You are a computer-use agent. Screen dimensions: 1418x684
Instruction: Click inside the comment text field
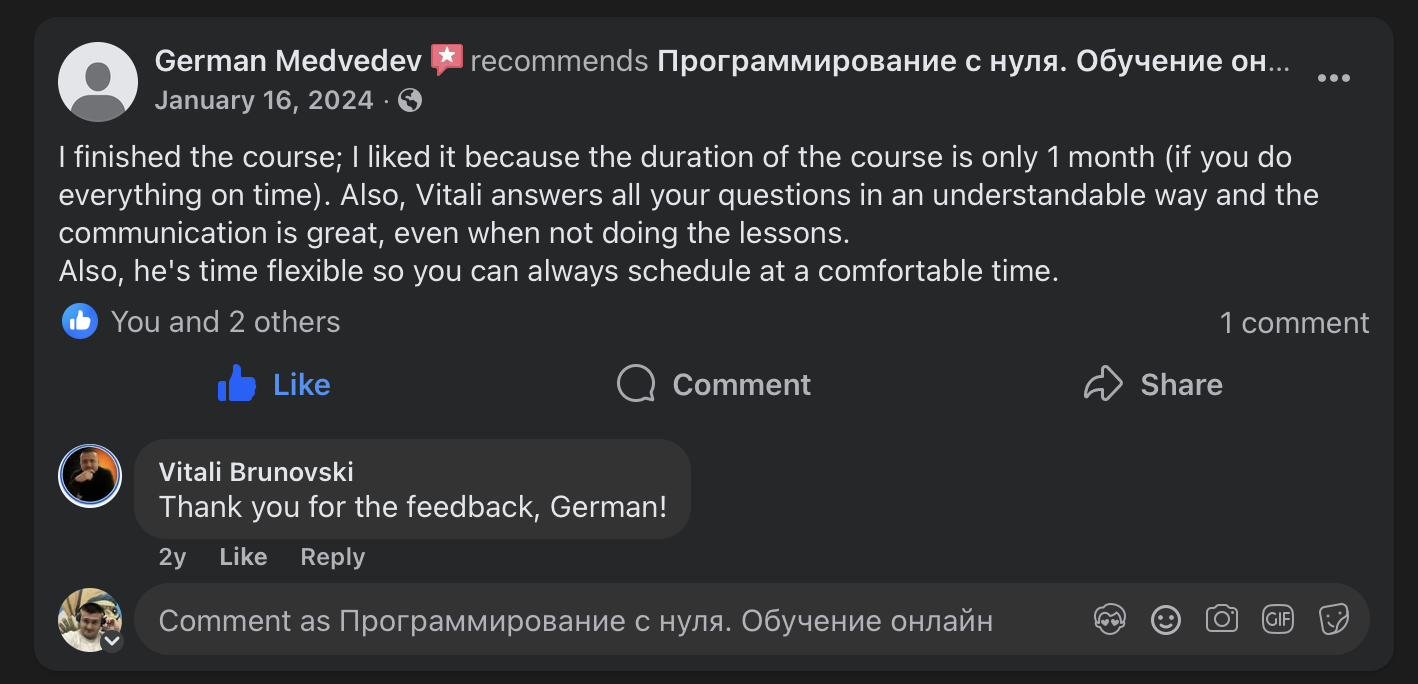600,621
